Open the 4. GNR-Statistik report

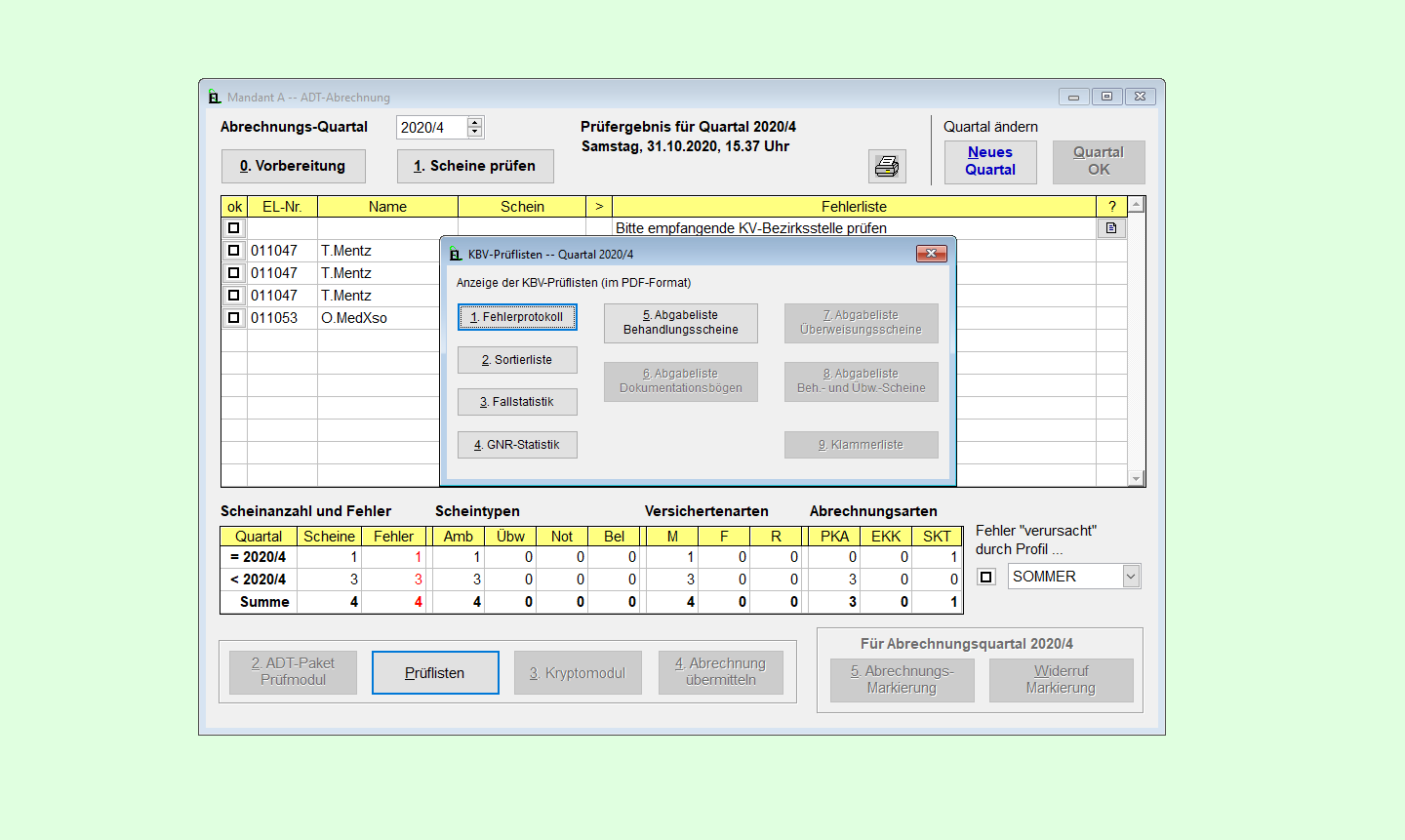[x=517, y=445]
